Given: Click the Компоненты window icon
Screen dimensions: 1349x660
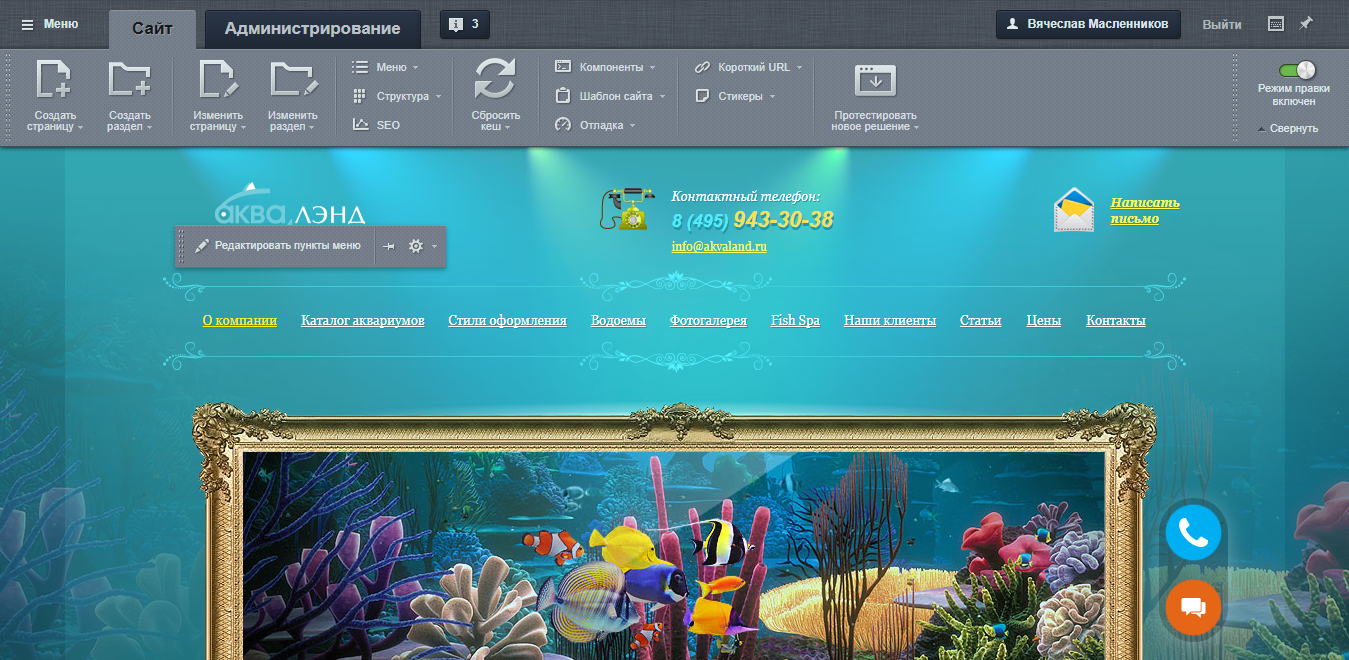Looking at the screenshot, I should point(563,67).
